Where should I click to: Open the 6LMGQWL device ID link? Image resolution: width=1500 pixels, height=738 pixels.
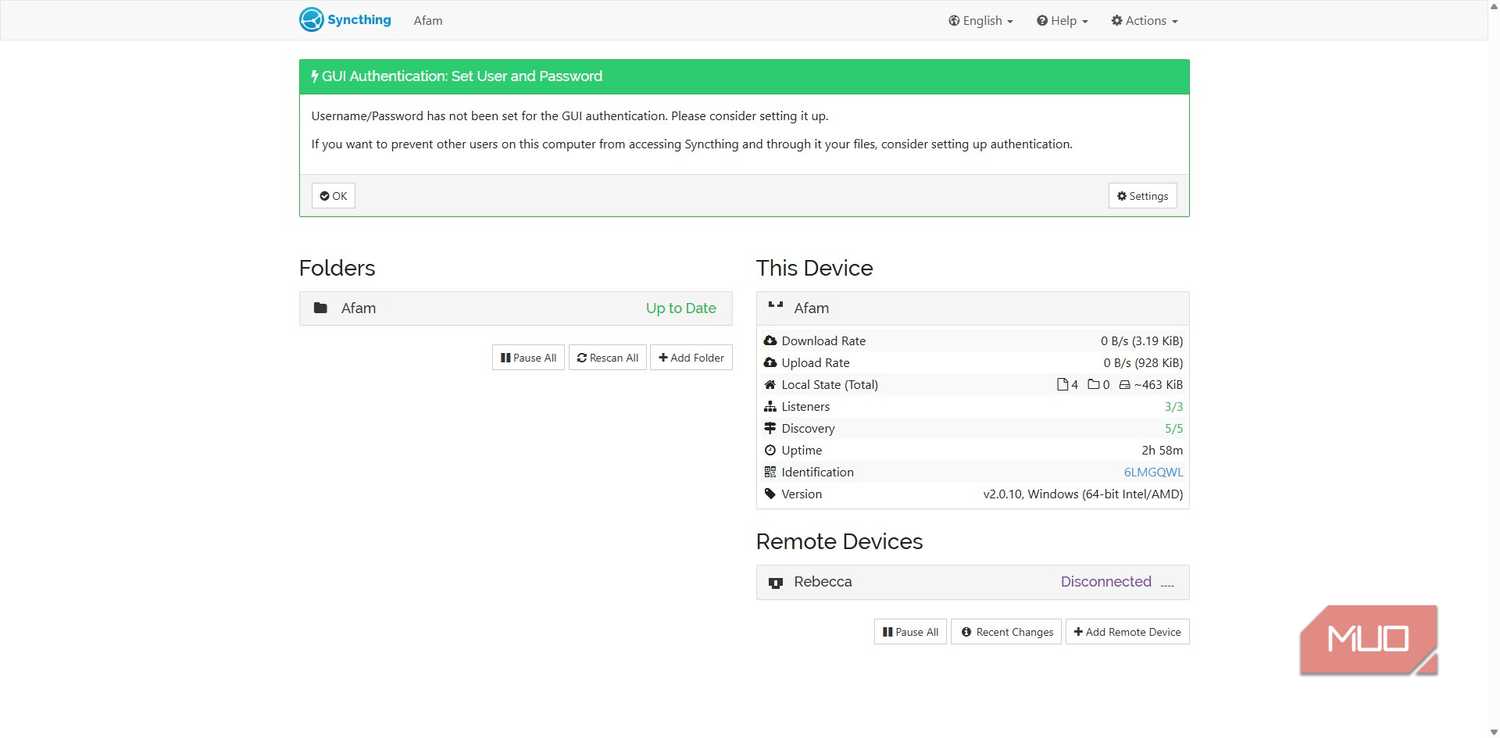click(1153, 472)
